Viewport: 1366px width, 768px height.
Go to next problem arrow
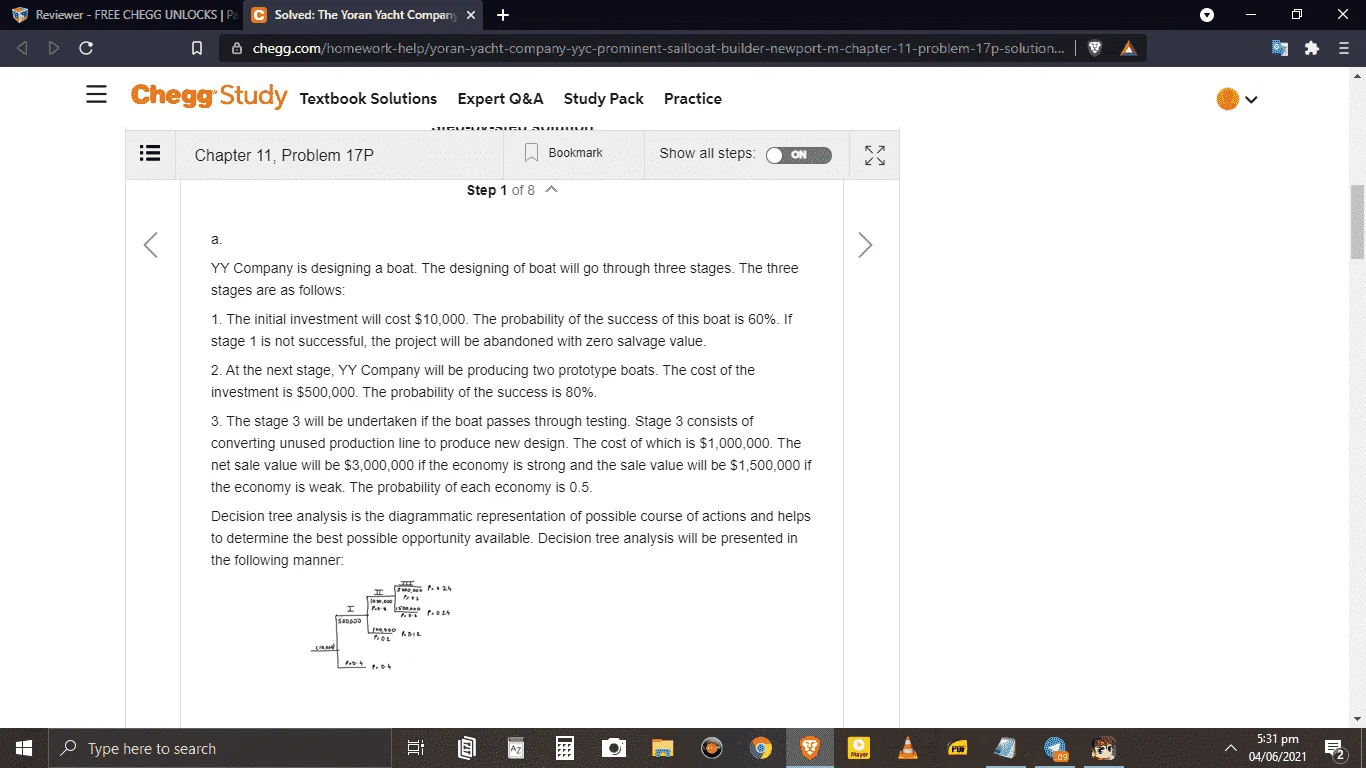pos(865,245)
